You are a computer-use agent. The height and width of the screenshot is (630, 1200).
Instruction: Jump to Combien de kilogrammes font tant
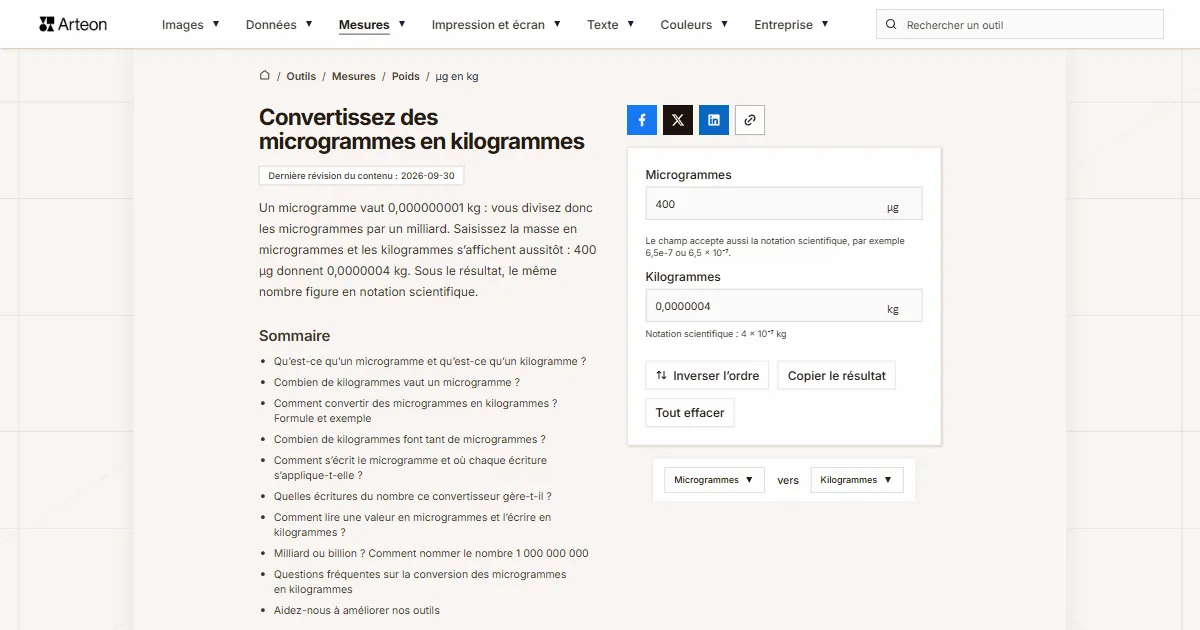tap(410, 439)
